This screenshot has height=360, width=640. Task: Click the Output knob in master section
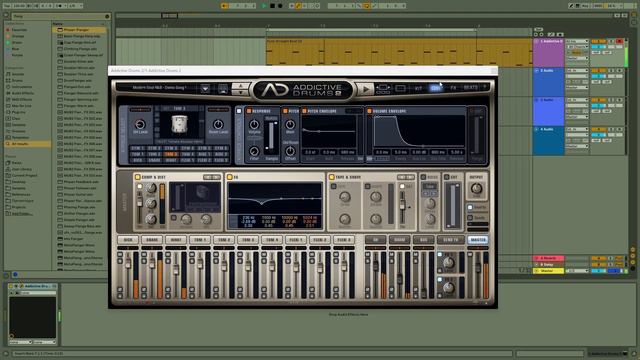tap(476, 188)
